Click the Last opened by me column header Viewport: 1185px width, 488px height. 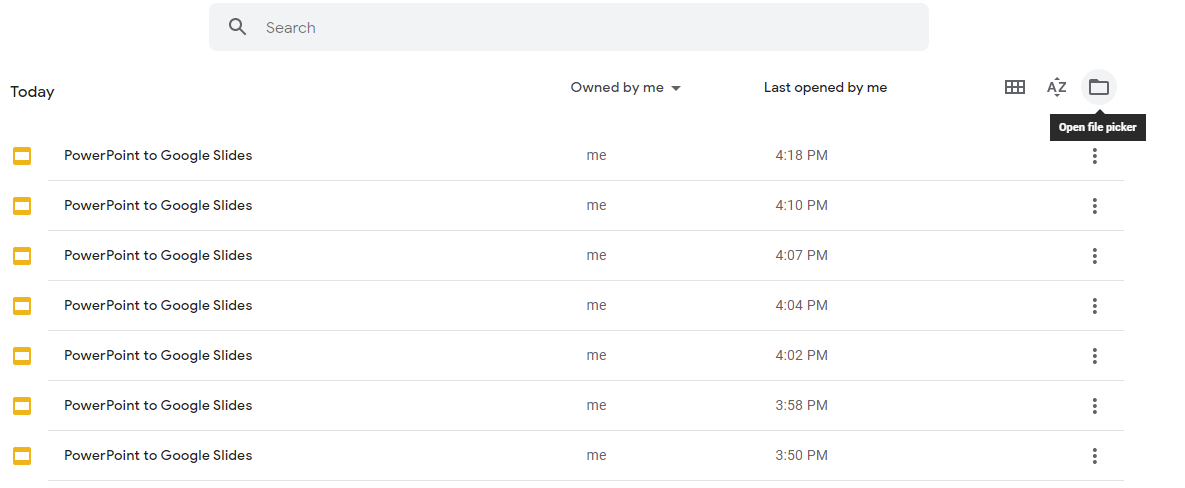click(825, 88)
